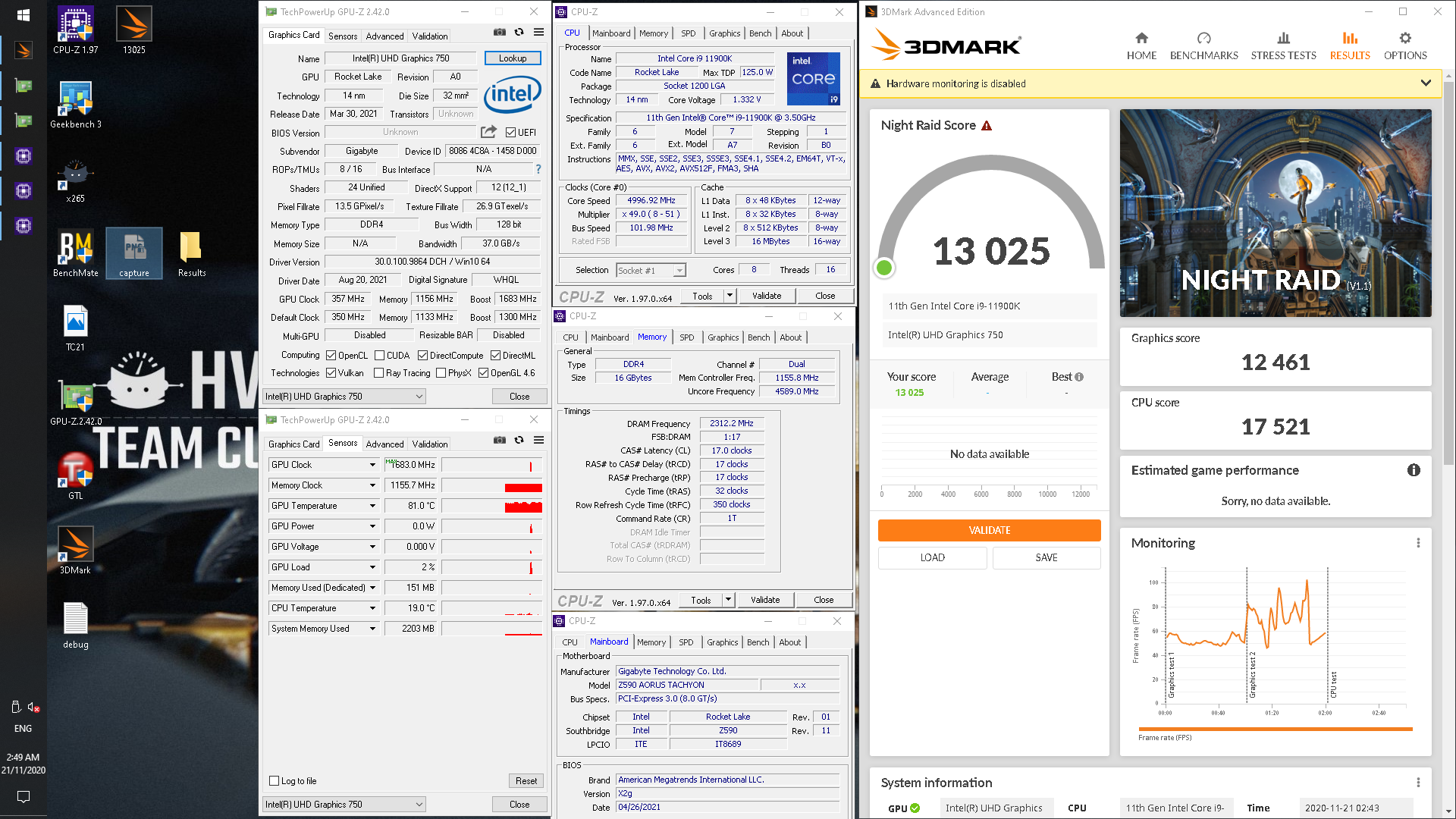Enable Log to file in GPU-Z sensors
Screen dimensions: 1456x819
point(275,781)
